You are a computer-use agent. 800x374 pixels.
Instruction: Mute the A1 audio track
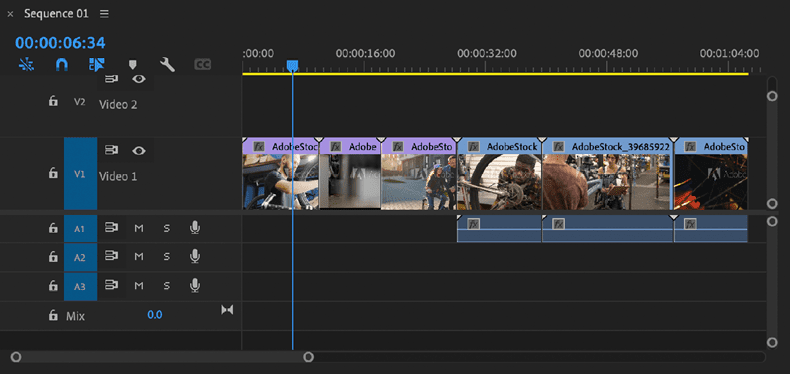[x=138, y=228]
